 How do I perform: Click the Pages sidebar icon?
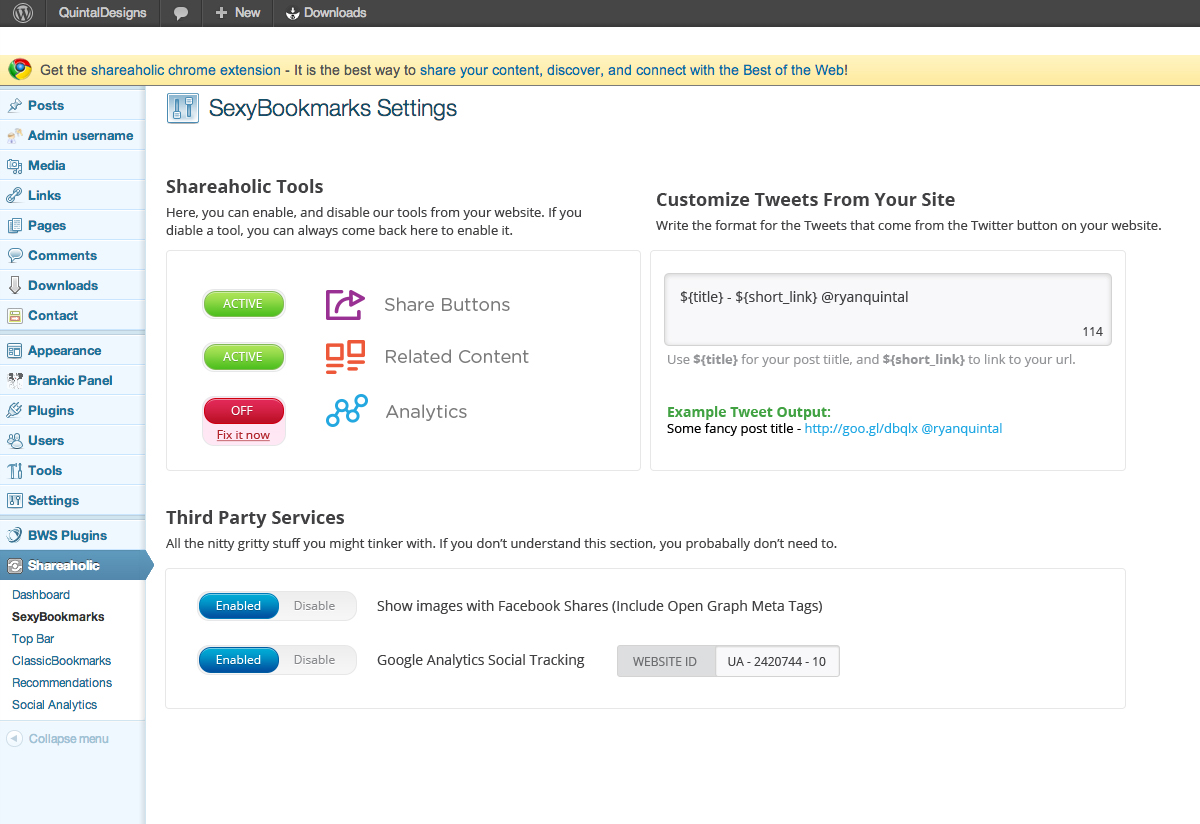click(14, 225)
